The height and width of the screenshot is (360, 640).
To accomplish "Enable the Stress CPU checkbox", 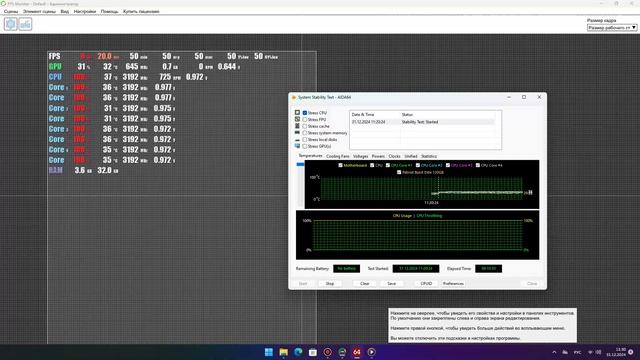I will click(x=304, y=113).
